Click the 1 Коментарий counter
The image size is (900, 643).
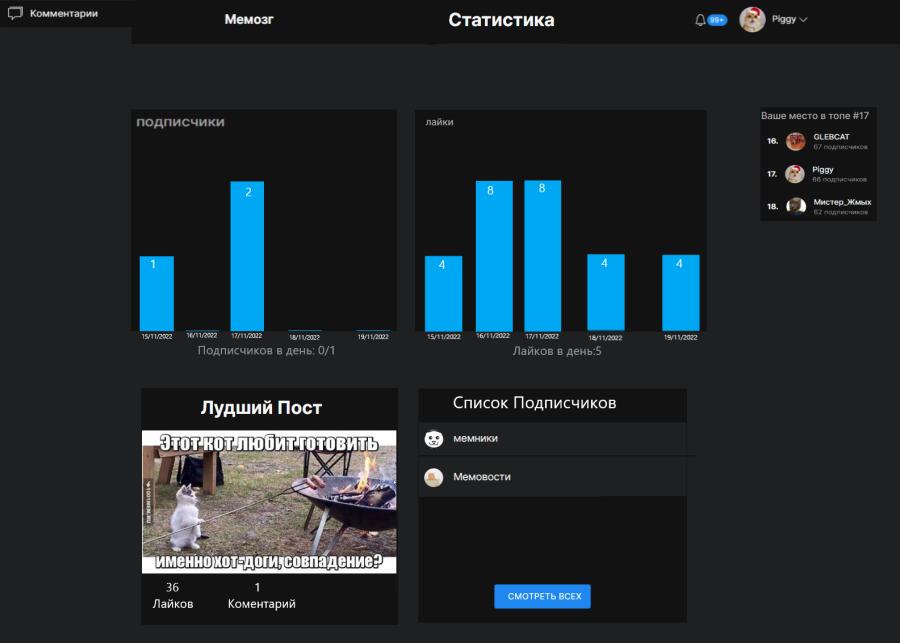[261, 595]
